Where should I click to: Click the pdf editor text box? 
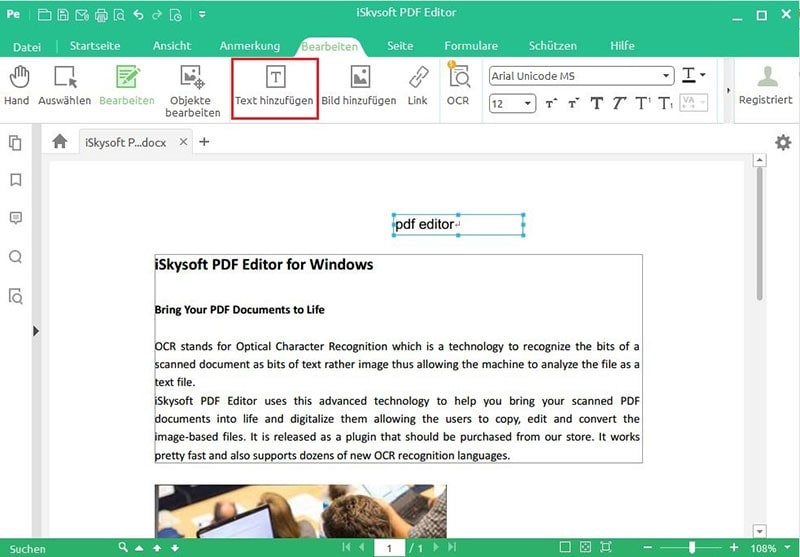pyautogui.click(x=458, y=225)
